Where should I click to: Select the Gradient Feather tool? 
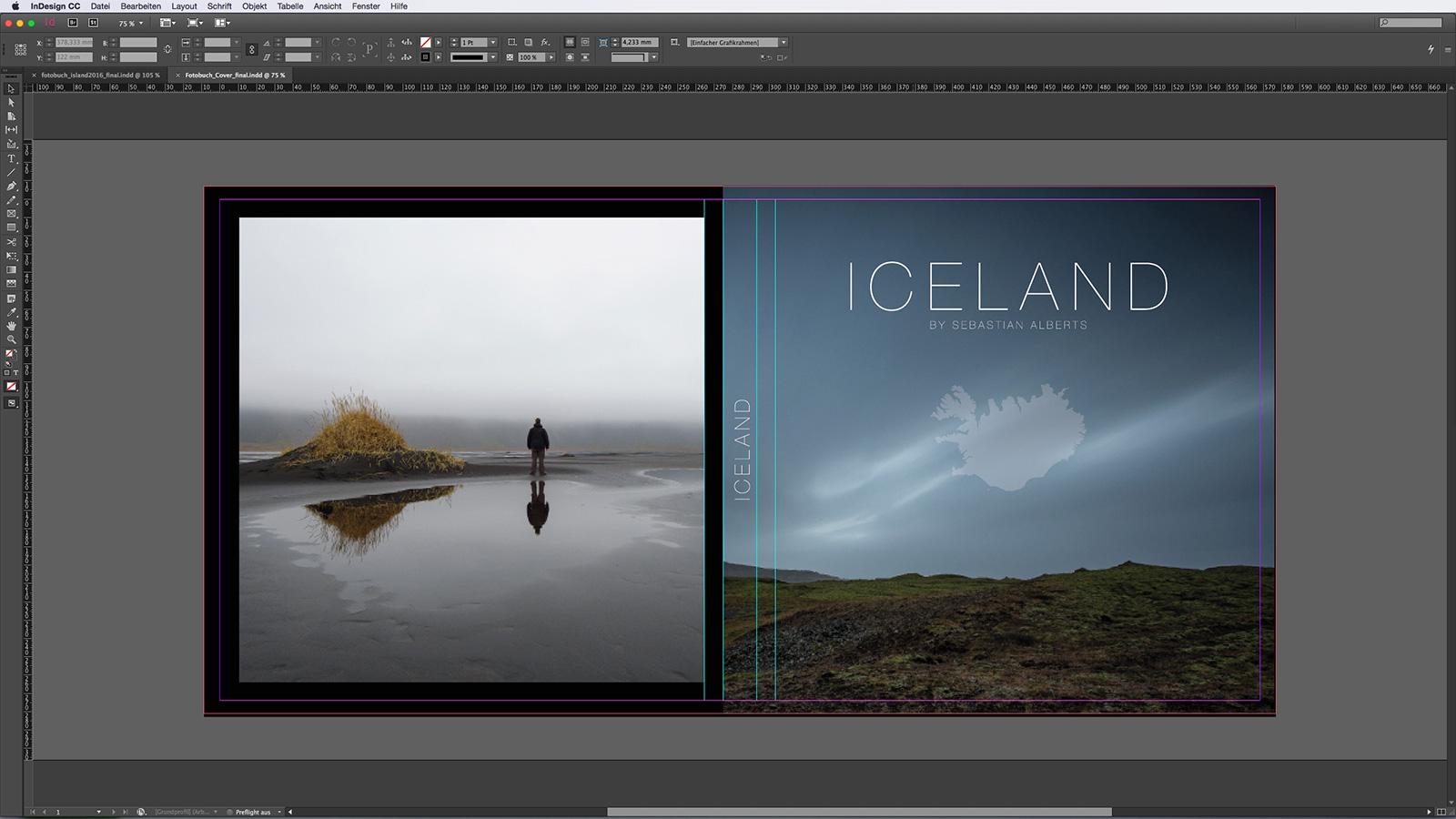[x=11, y=283]
